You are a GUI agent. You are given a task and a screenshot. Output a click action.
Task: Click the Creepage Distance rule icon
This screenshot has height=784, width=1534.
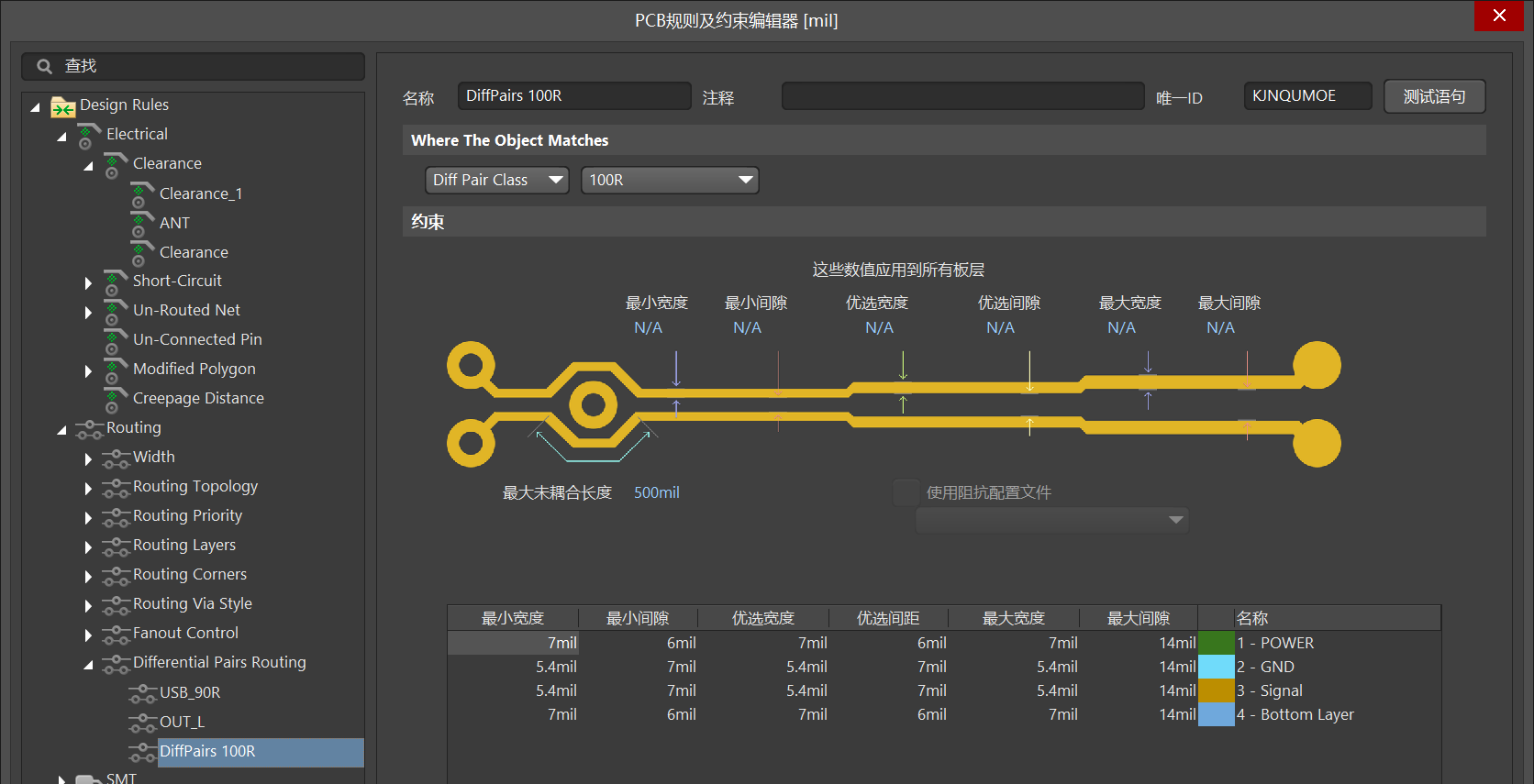click(116, 400)
